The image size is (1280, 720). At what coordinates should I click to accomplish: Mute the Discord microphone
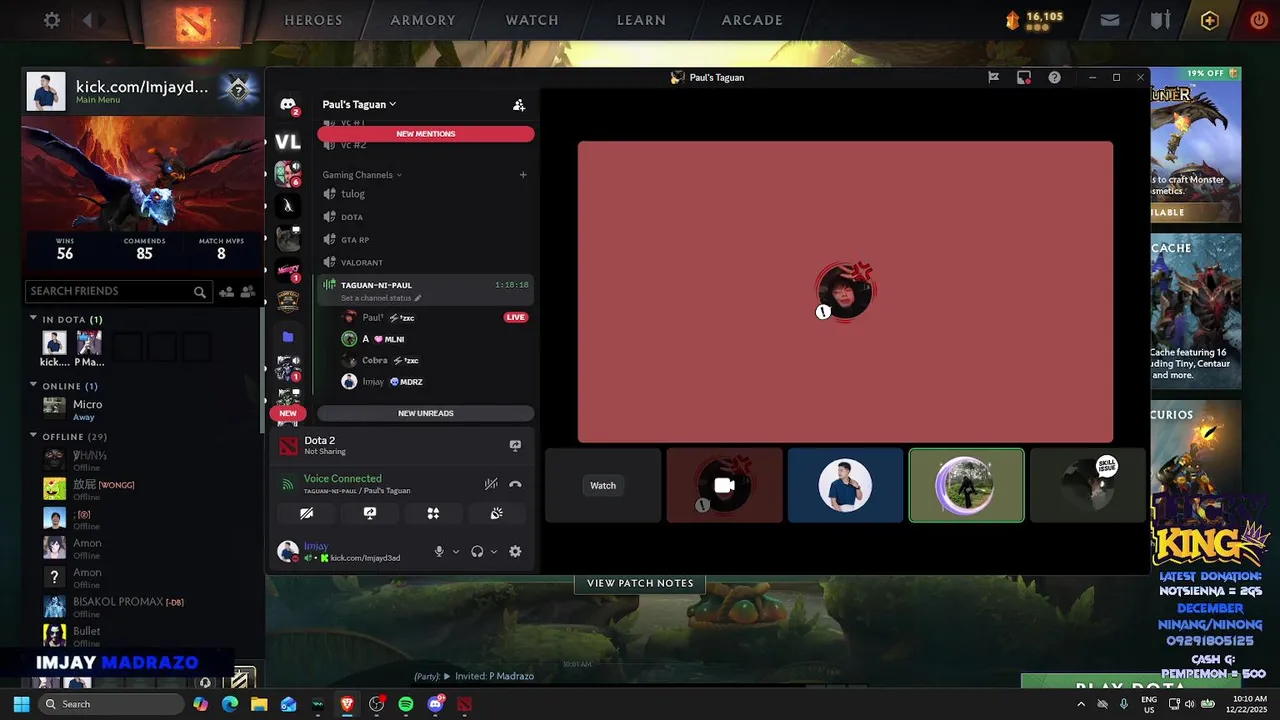[x=438, y=551]
